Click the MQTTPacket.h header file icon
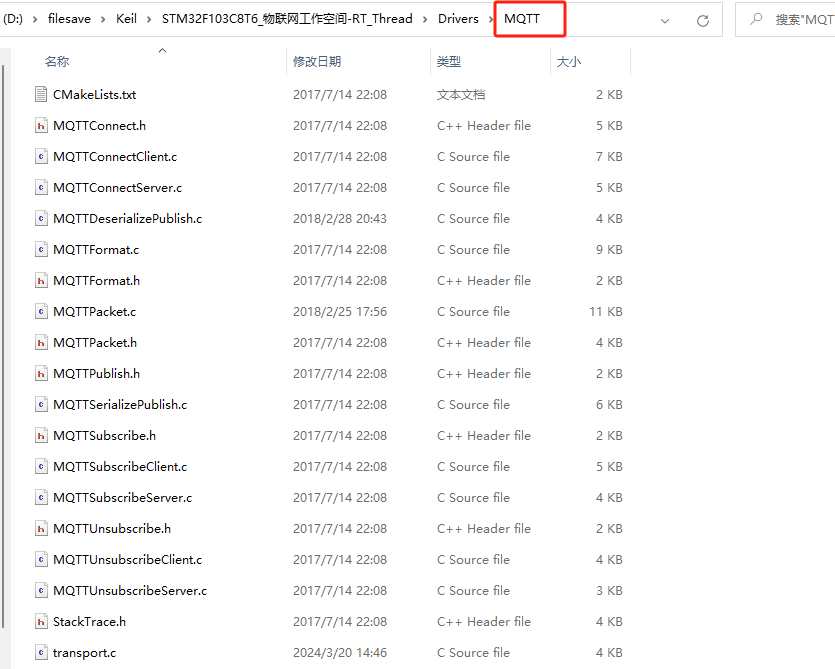Image resolution: width=835 pixels, height=669 pixels. pos(41,342)
